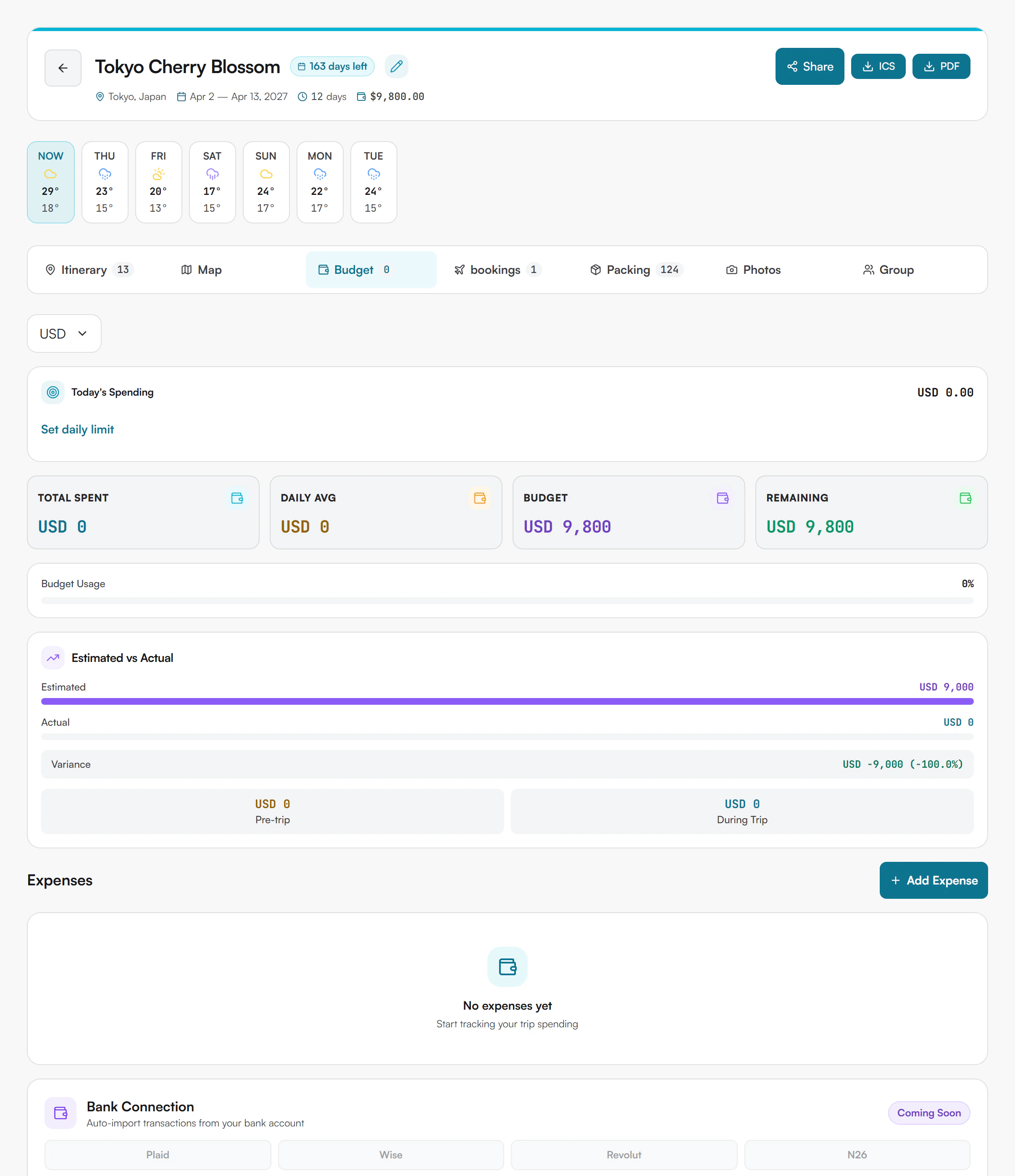Edit trip name with pencil icon

(396, 66)
